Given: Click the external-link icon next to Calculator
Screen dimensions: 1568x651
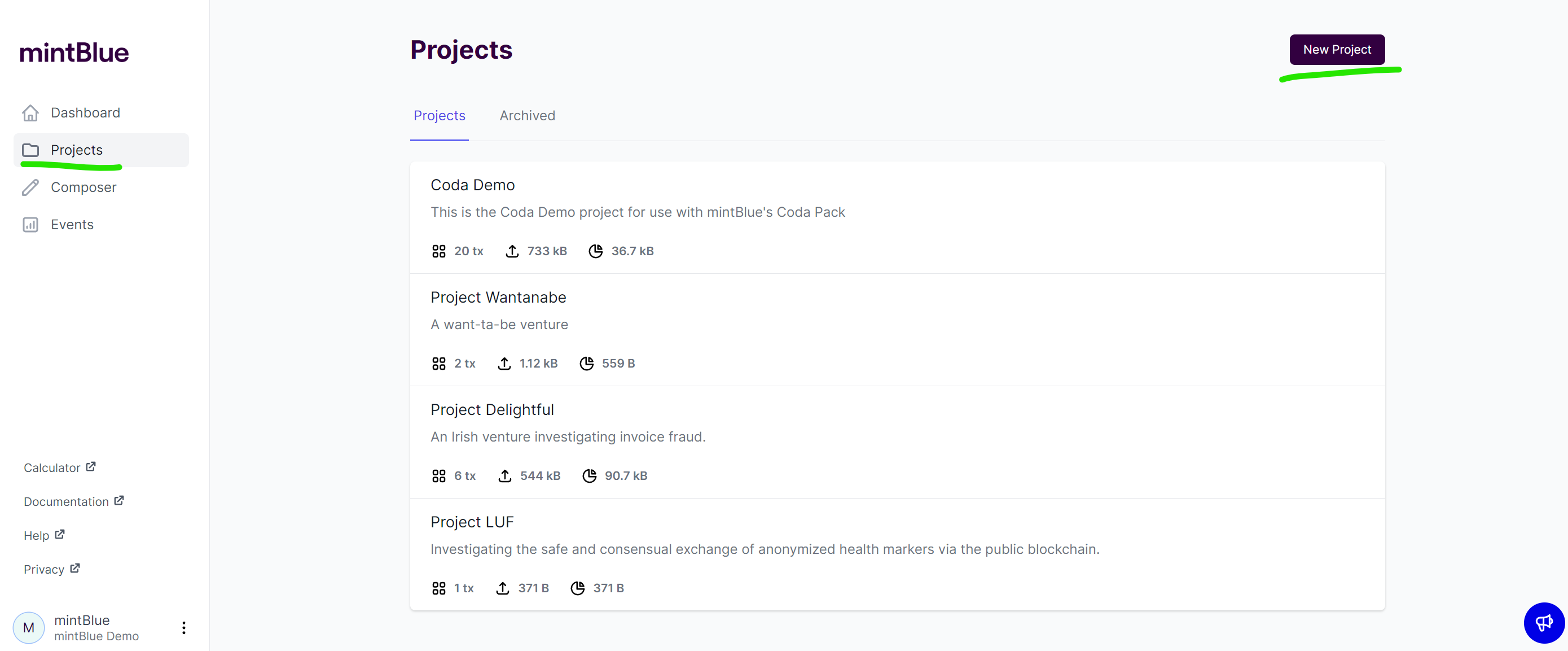Looking at the screenshot, I should (x=91, y=467).
